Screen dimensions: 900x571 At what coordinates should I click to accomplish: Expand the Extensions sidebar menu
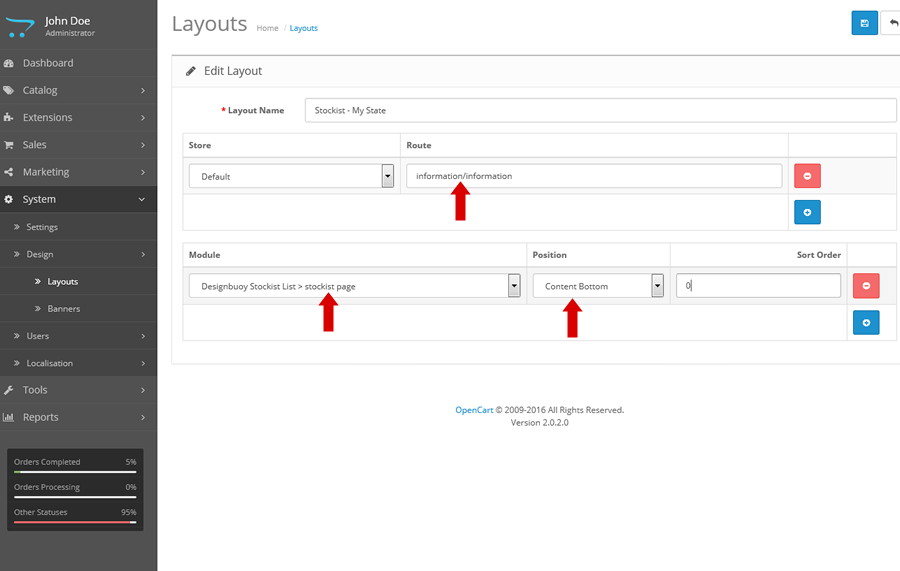coord(78,117)
